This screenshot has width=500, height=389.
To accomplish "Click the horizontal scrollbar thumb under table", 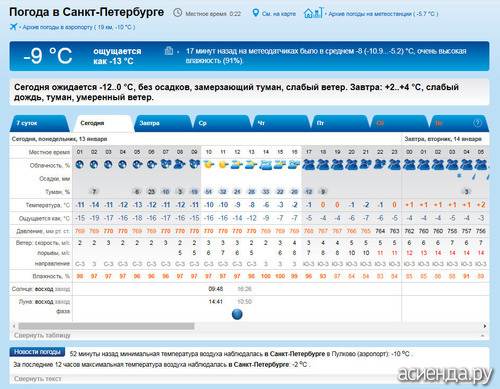I will click(106, 326).
